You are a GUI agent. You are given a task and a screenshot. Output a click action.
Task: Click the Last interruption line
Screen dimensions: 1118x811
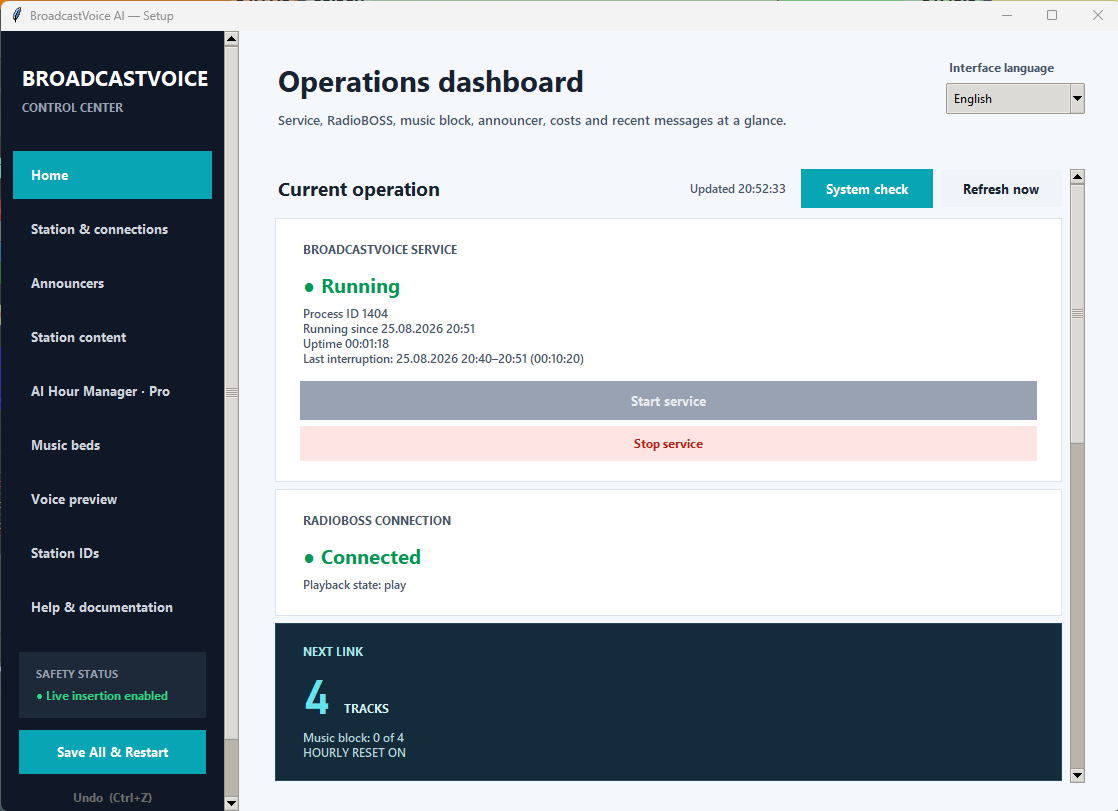pos(443,359)
